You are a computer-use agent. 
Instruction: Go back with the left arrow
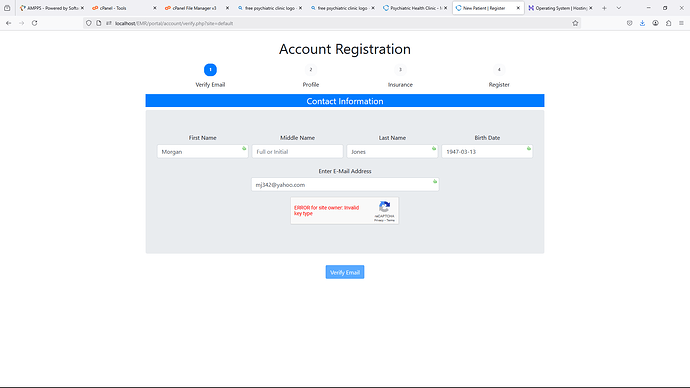[x=9, y=23]
